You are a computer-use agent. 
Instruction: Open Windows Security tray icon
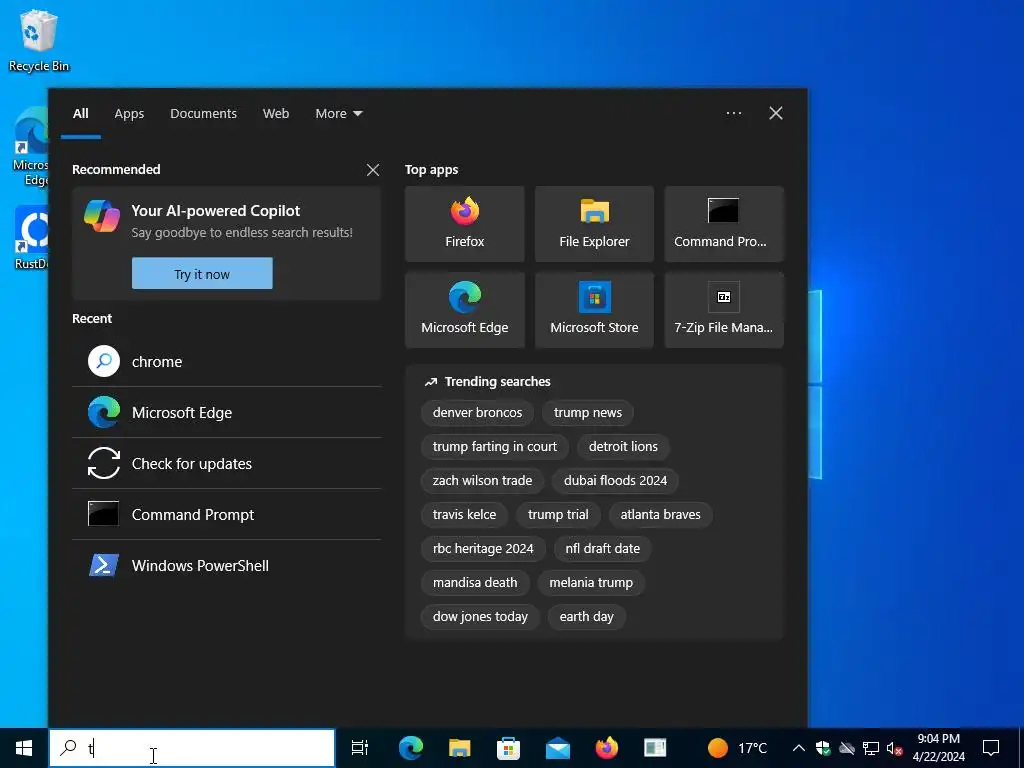(824, 748)
